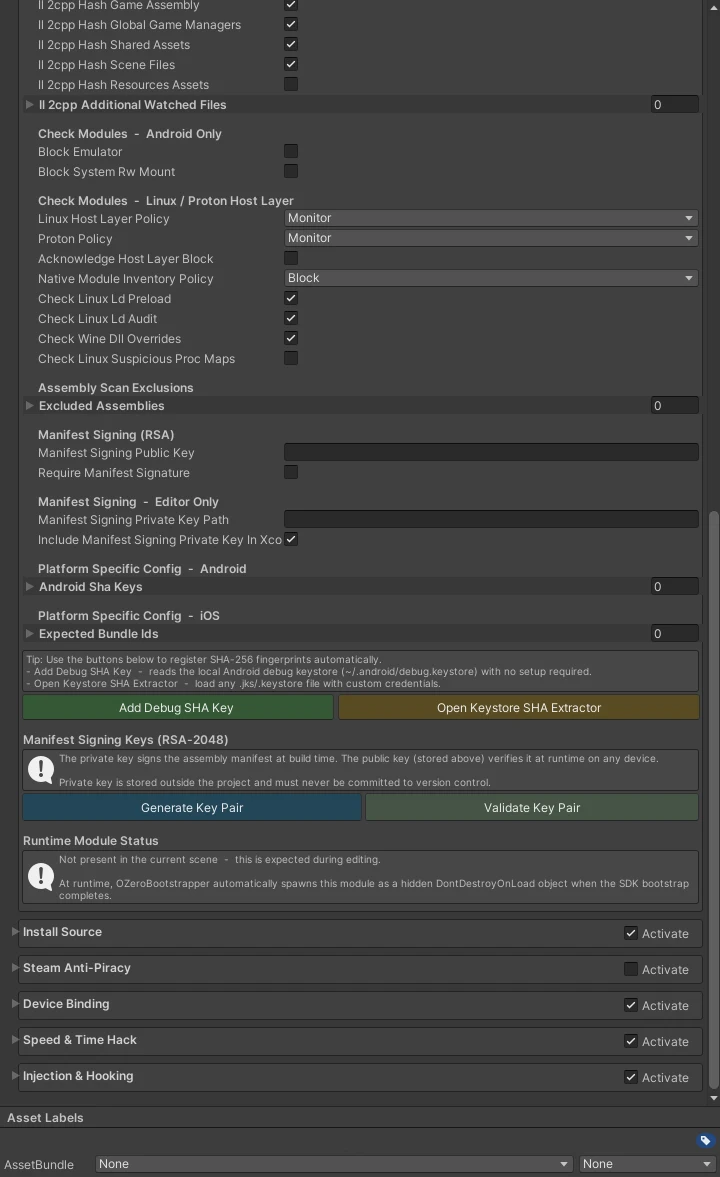The image size is (720, 1177).
Task: Click Validate Key Pair button
Action: (x=532, y=808)
